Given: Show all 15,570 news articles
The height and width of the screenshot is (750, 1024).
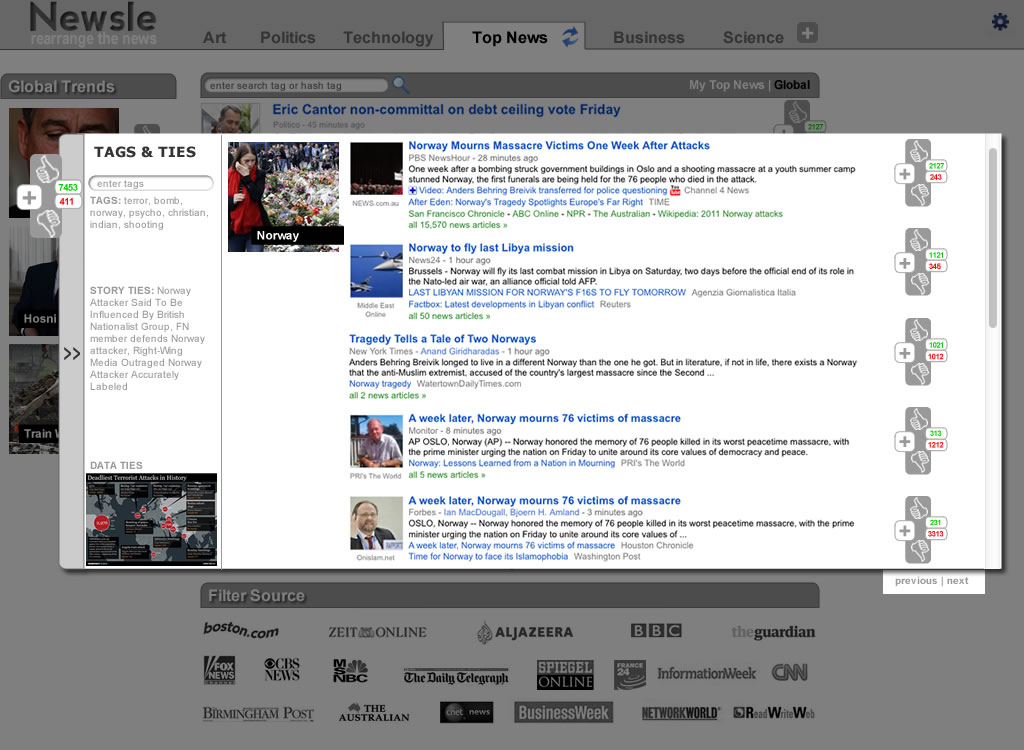Looking at the screenshot, I should click(458, 225).
